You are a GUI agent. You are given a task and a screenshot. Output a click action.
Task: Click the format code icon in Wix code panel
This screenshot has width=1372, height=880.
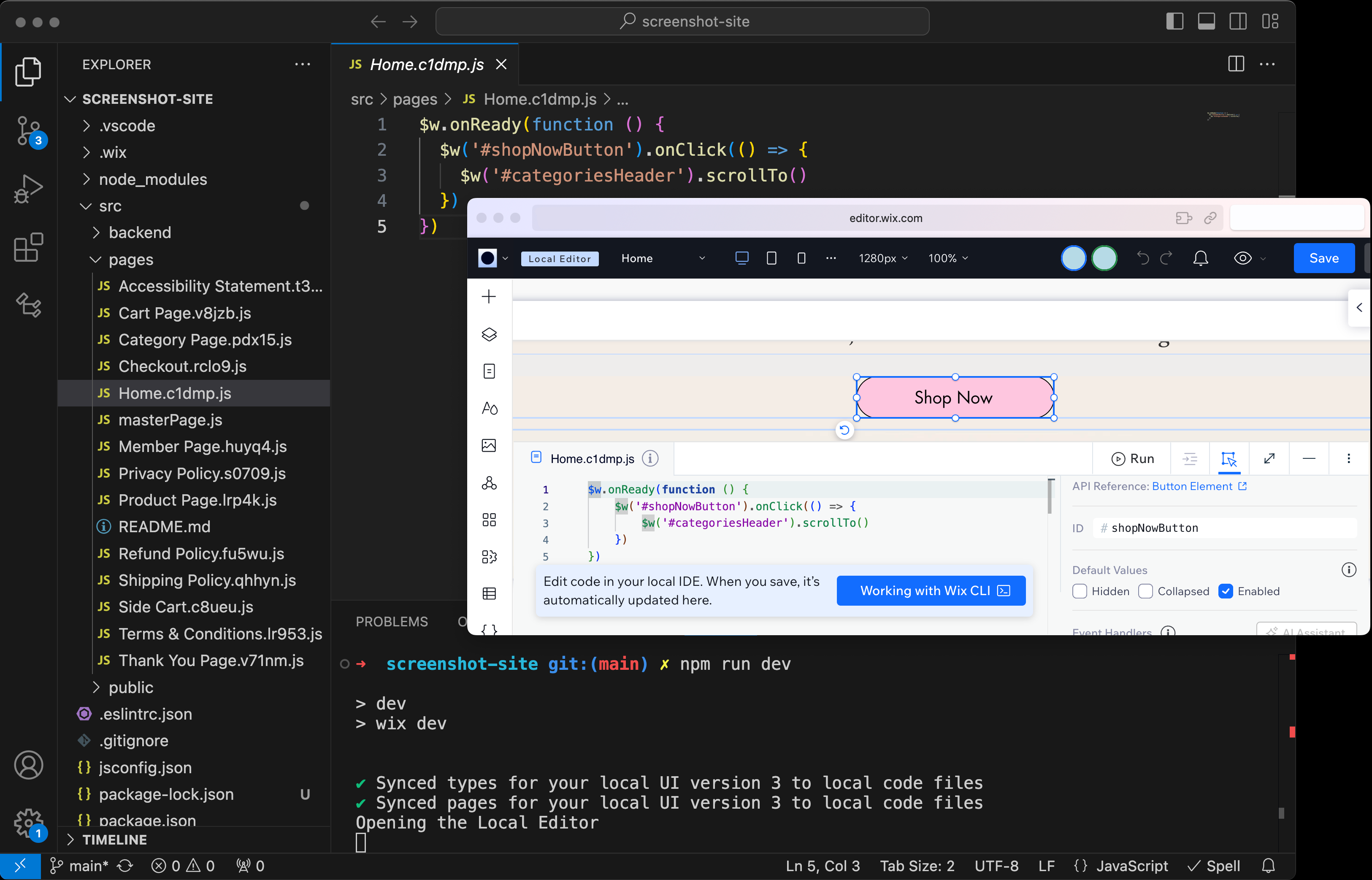[x=1190, y=458]
